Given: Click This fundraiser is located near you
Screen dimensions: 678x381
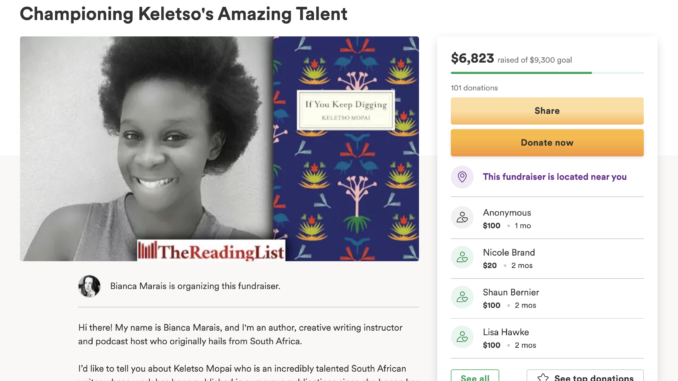Looking at the screenshot, I should [554, 177].
